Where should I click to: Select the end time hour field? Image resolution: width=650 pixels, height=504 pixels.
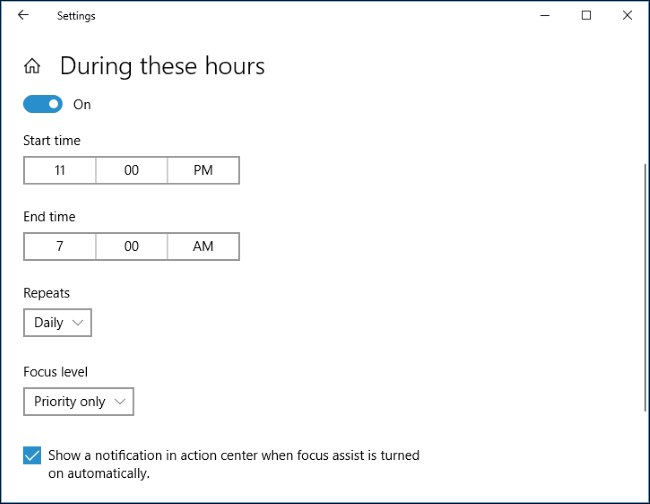60,246
